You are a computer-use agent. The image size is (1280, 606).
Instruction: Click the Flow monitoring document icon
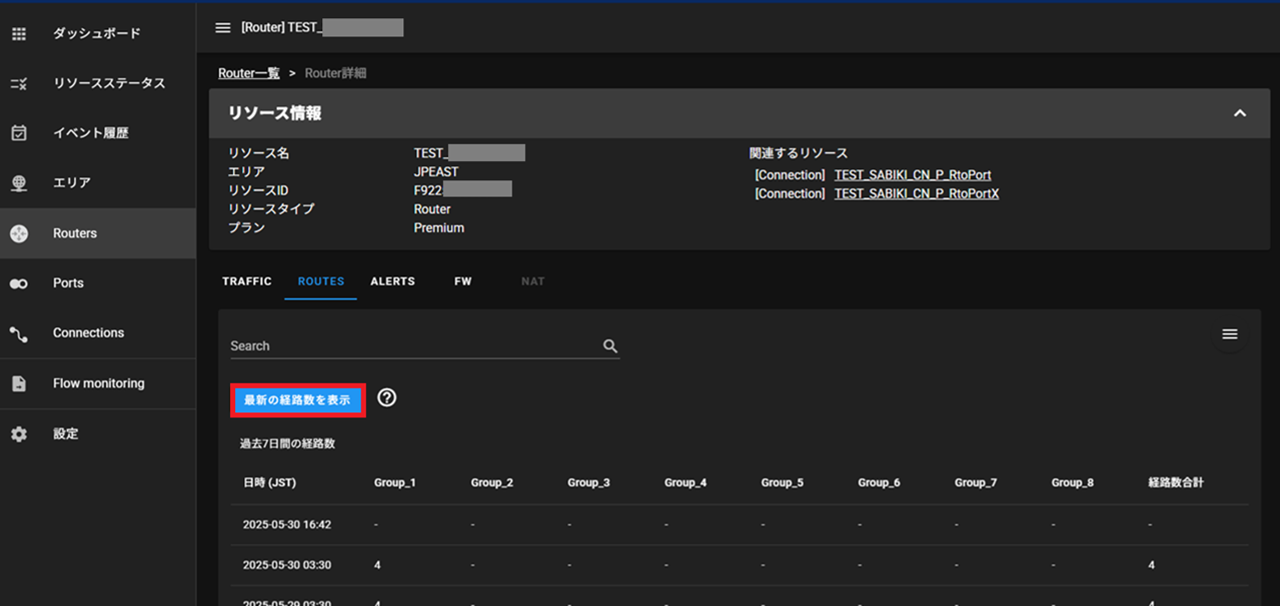[x=19, y=384]
